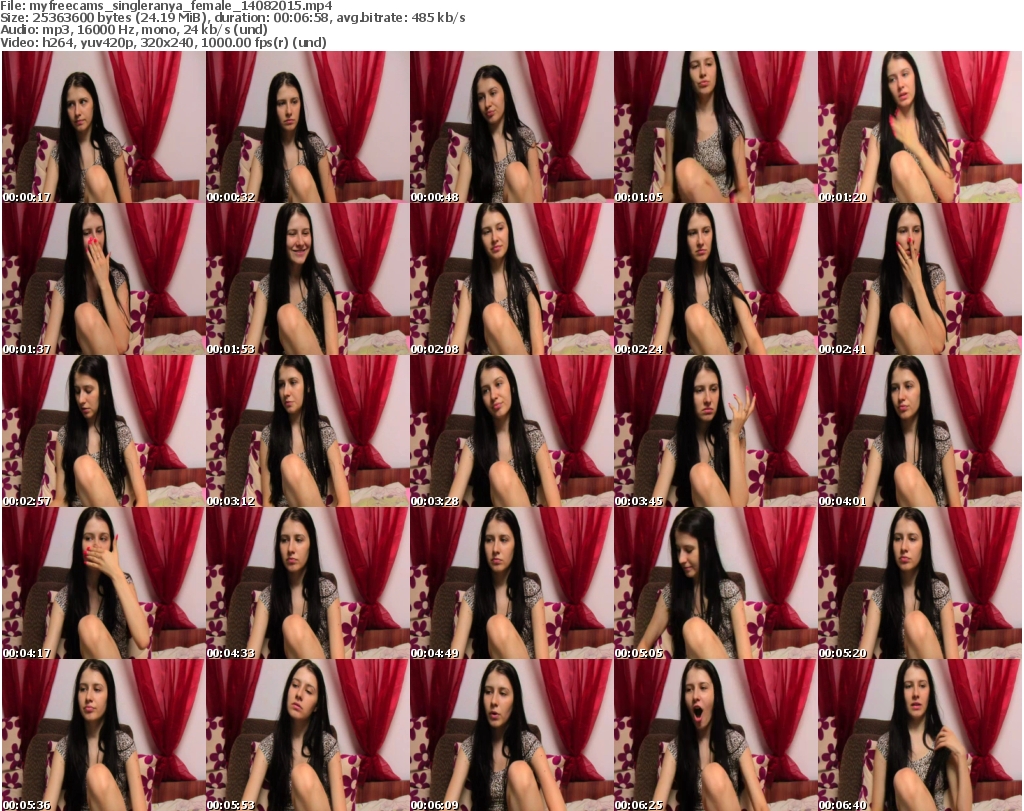Viewport: 1024px width, 811px height.
Task: Choose the thumbnail labeled 00:02:24
Action: pos(715,279)
